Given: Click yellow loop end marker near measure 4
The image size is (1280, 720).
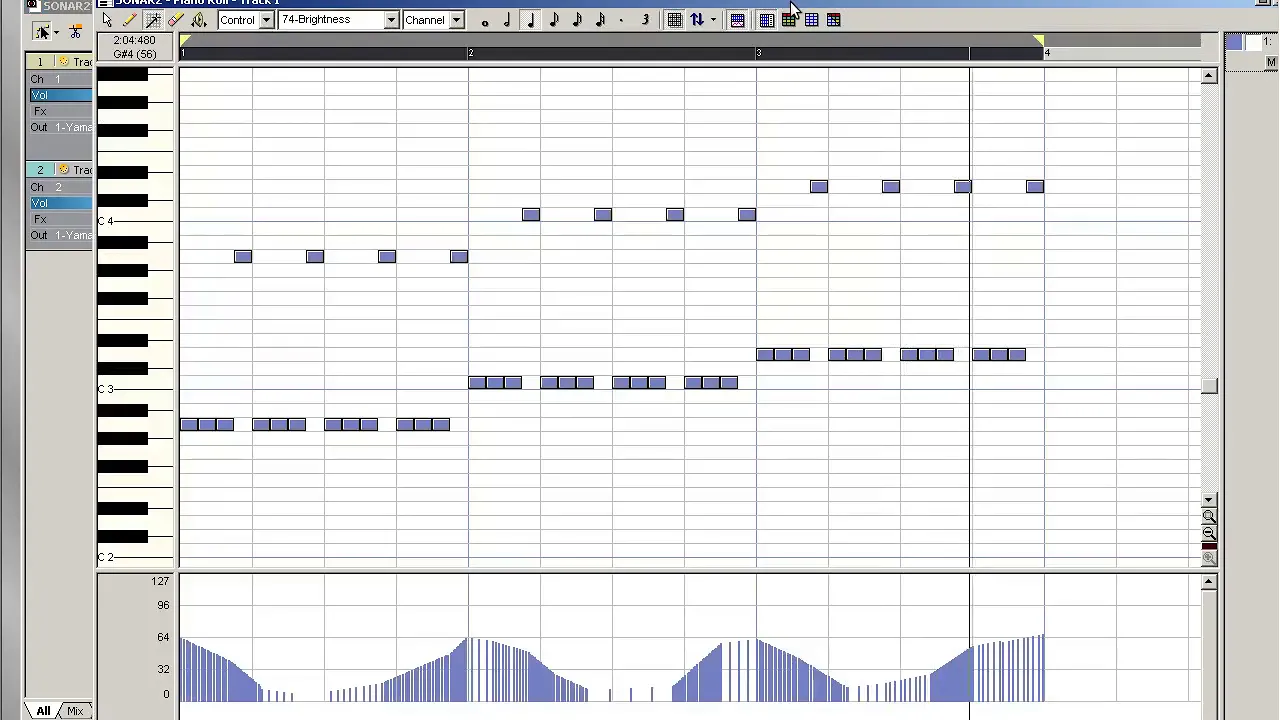Looking at the screenshot, I should coord(1039,40).
